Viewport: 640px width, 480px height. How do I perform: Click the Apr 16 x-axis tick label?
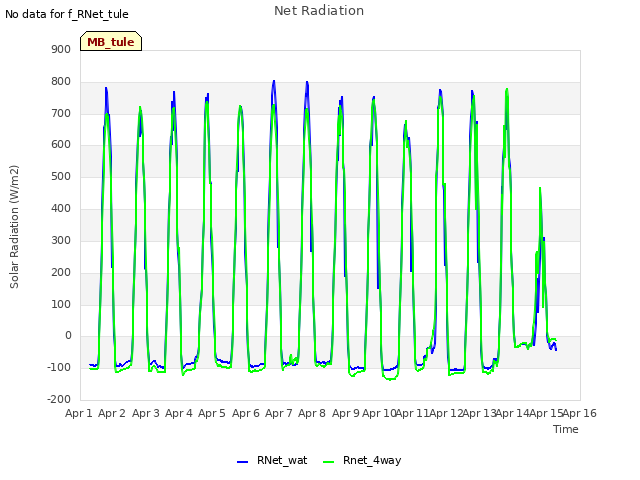point(580,413)
